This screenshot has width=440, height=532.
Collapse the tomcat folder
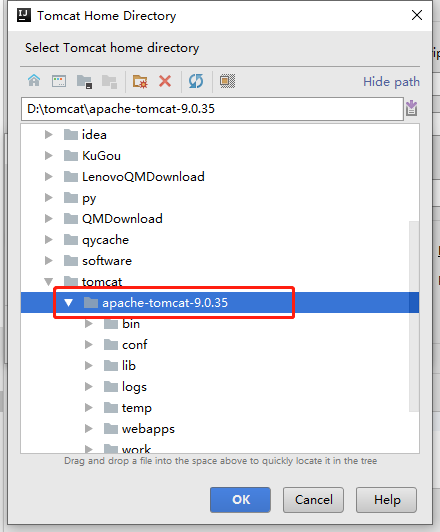[49, 282]
